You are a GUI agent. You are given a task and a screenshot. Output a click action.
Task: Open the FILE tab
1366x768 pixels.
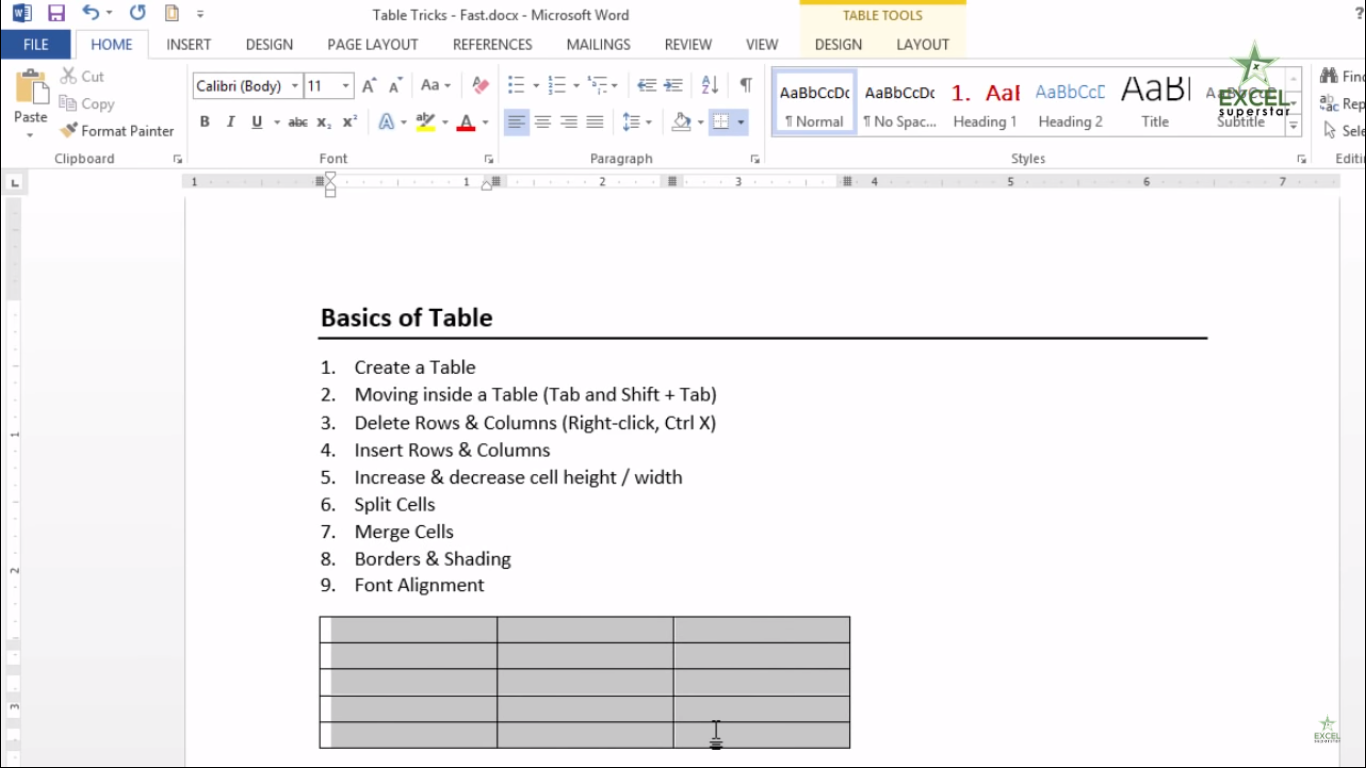[36, 44]
